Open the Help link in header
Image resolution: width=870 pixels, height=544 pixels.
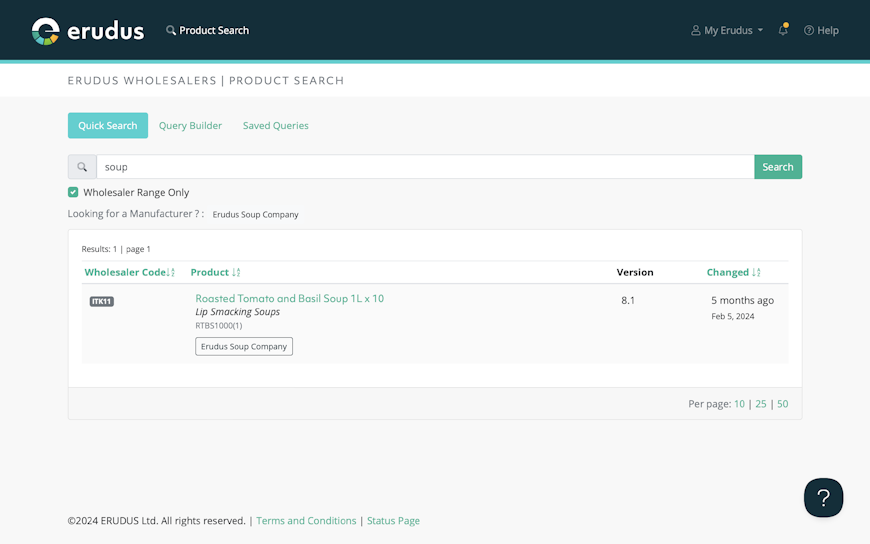(821, 31)
